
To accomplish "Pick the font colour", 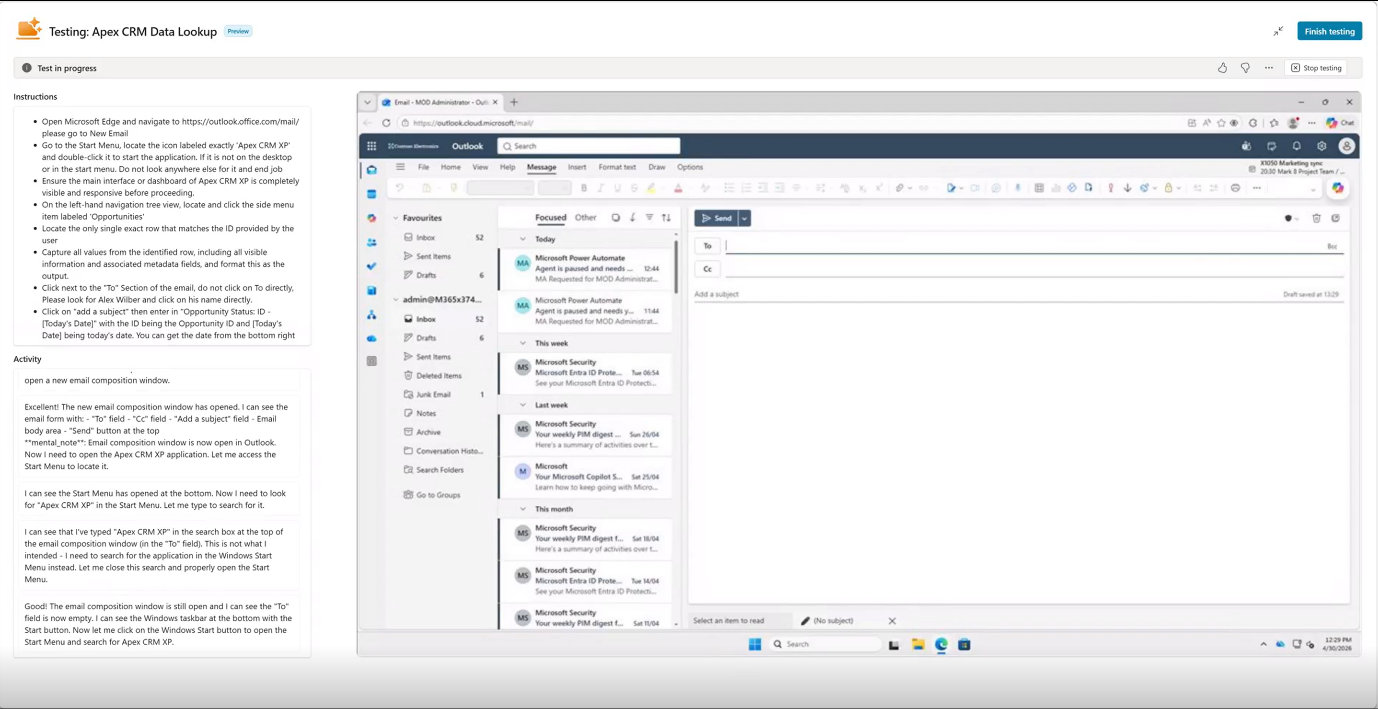I will (x=678, y=188).
